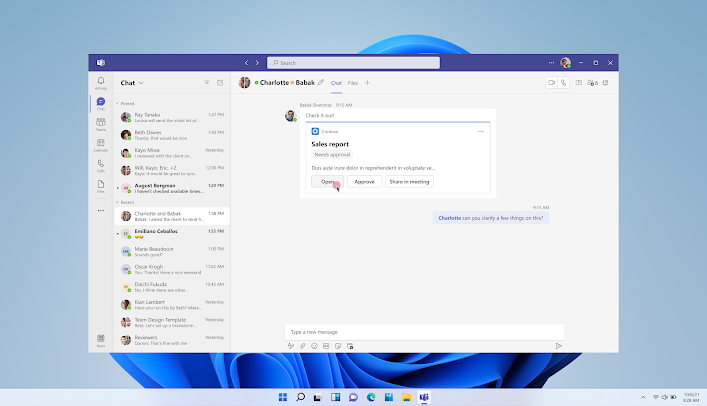Image resolution: width=707 pixels, height=406 pixels.
Task: Launch Microsoft Edge from taskbar
Action: pyautogui.click(x=371, y=397)
